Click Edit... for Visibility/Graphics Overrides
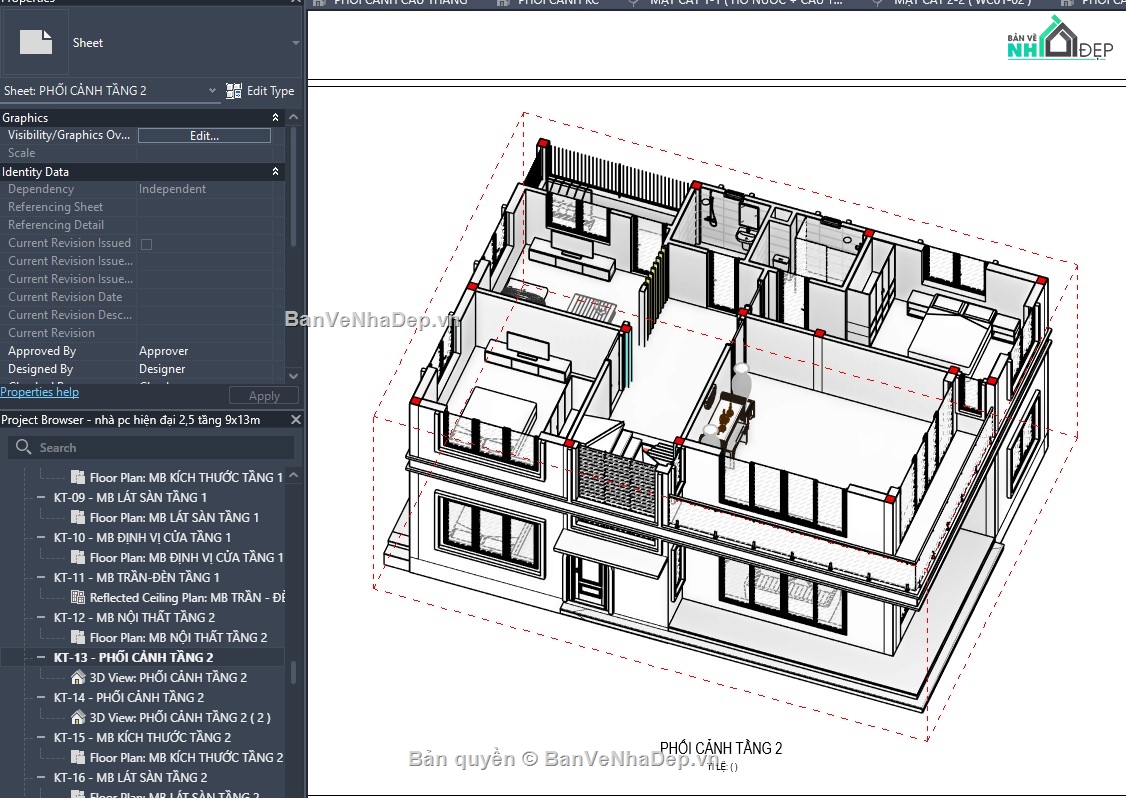This screenshot has width=1126, height=798. click(x=204, y=135)
